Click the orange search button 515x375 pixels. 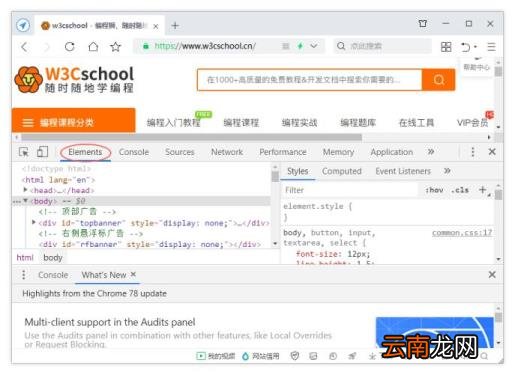click(439, 80)
